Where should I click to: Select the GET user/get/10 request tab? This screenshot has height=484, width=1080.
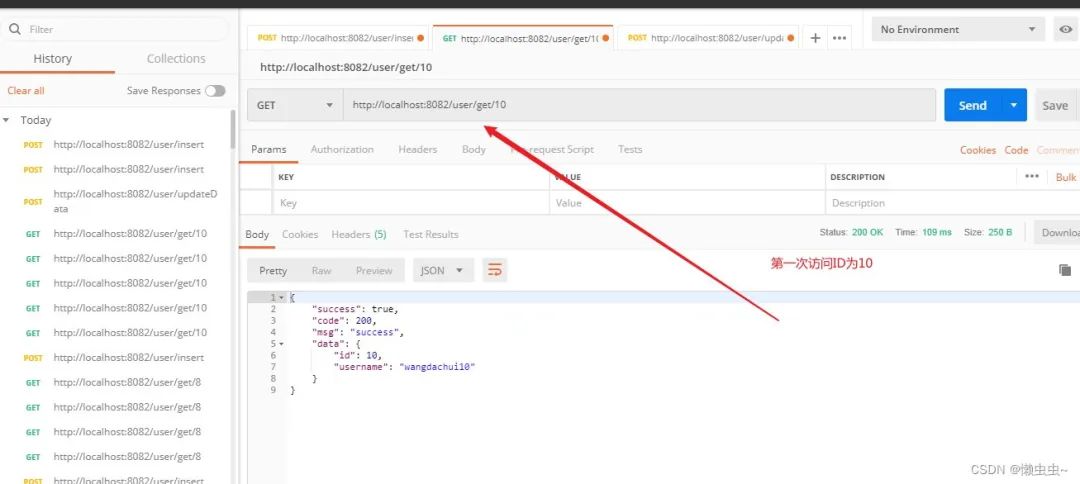tap(525, 38)
